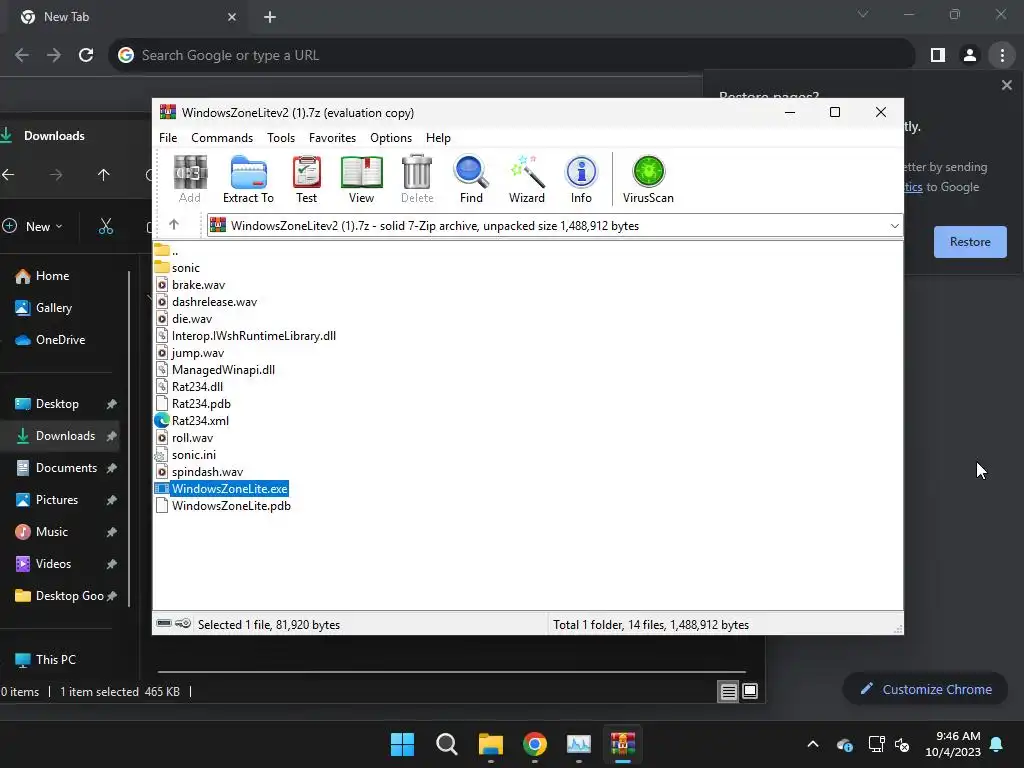The height and width of the screenshot is (768, 1024).
Task: Switch File Explorer to details view
Action: coord(728,691)
